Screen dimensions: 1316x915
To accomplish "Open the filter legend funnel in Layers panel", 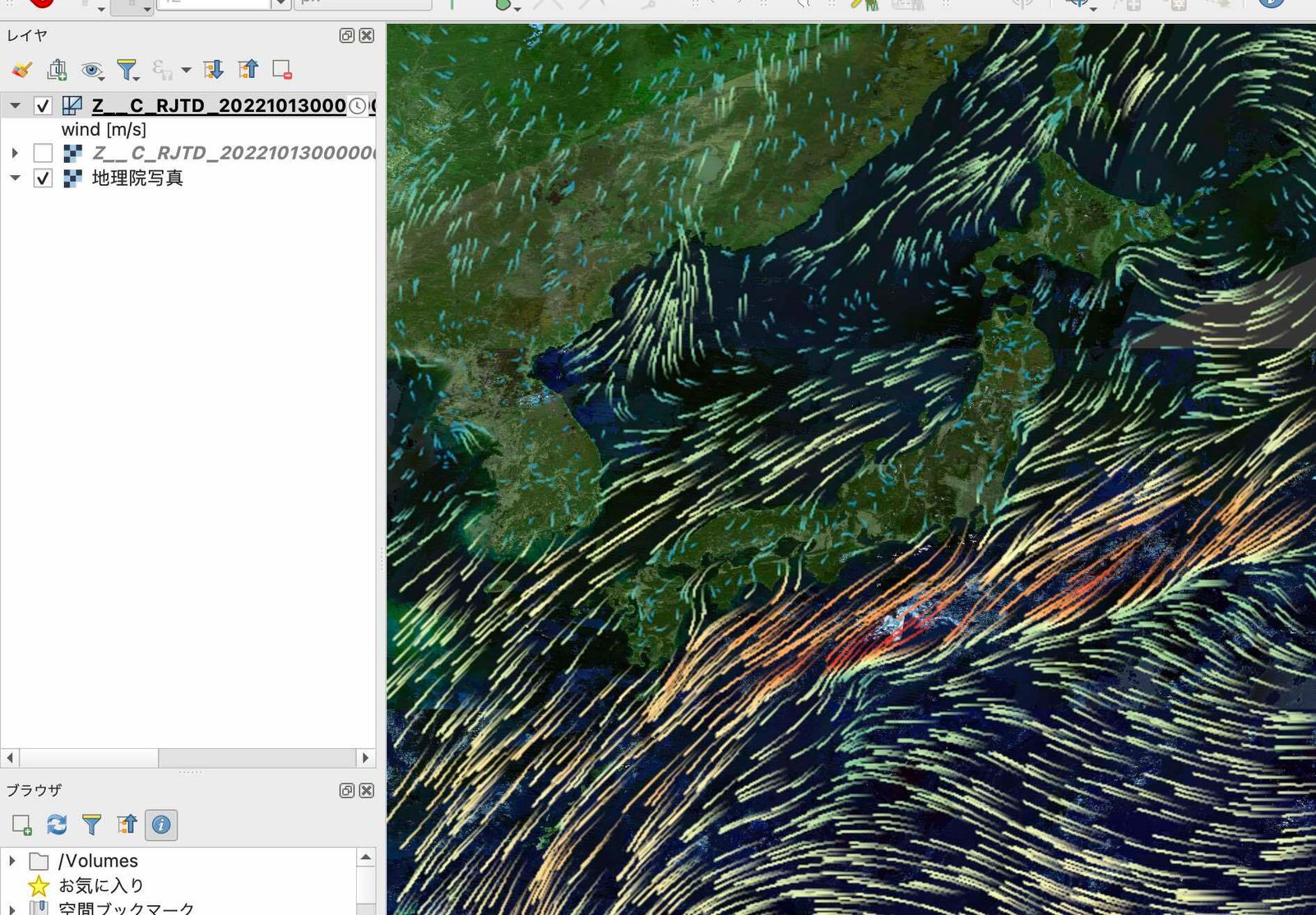I will tap(127, 70).
